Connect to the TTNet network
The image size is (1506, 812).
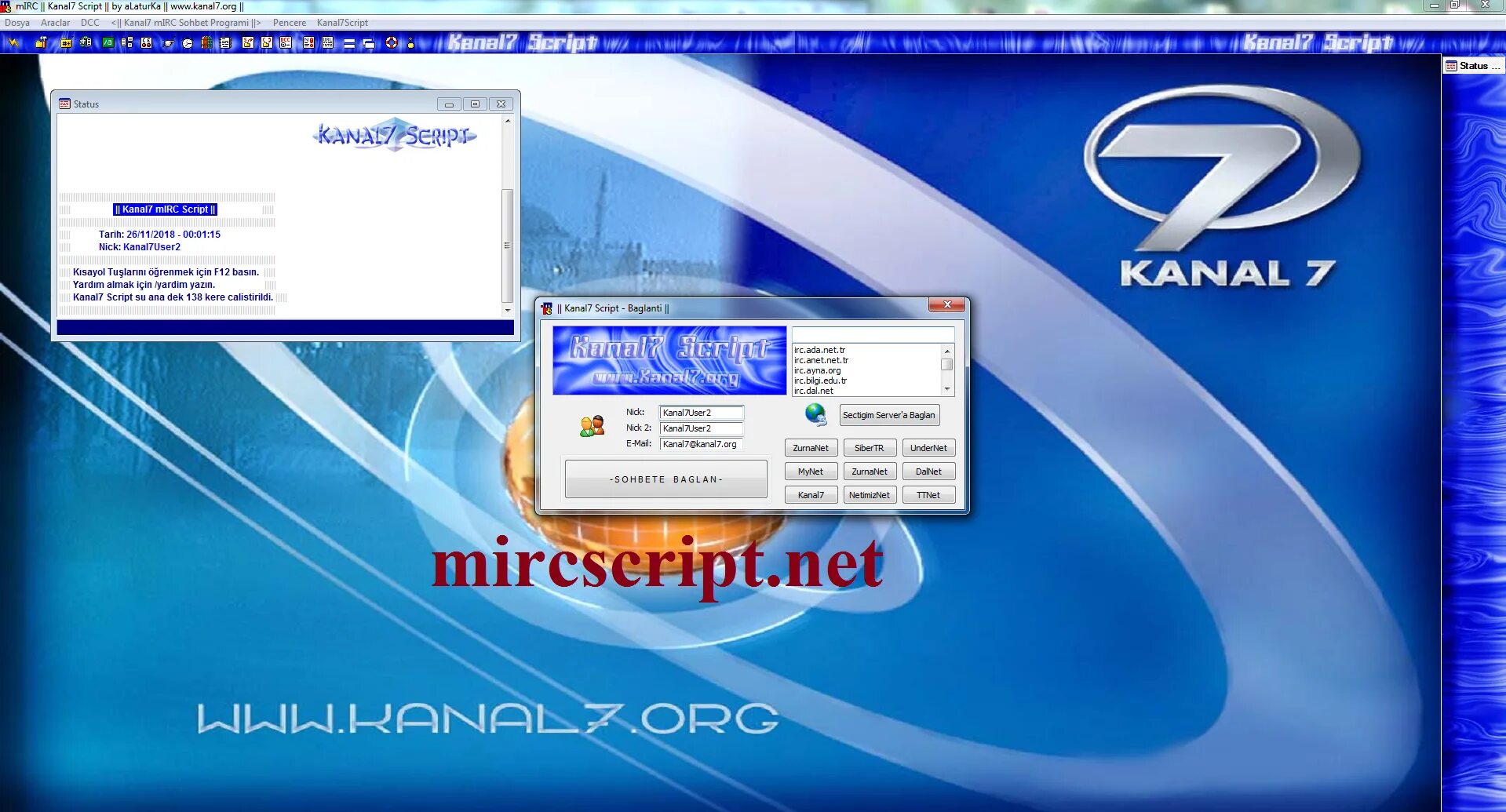[x=928, y=495]
